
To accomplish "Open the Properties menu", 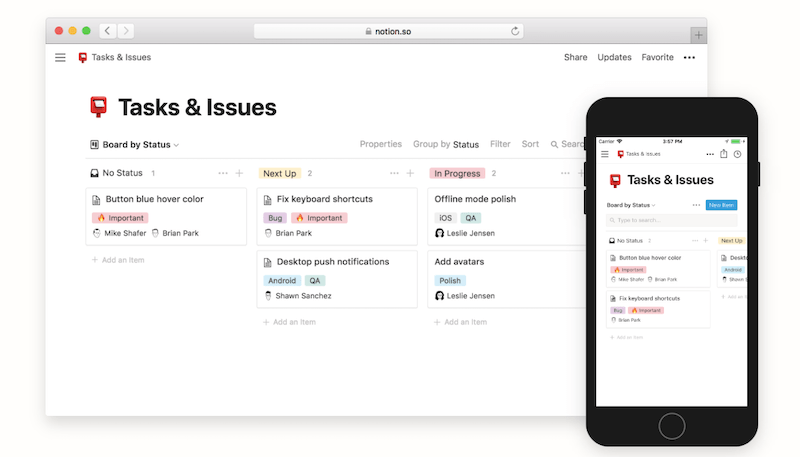I will point(381,144).
